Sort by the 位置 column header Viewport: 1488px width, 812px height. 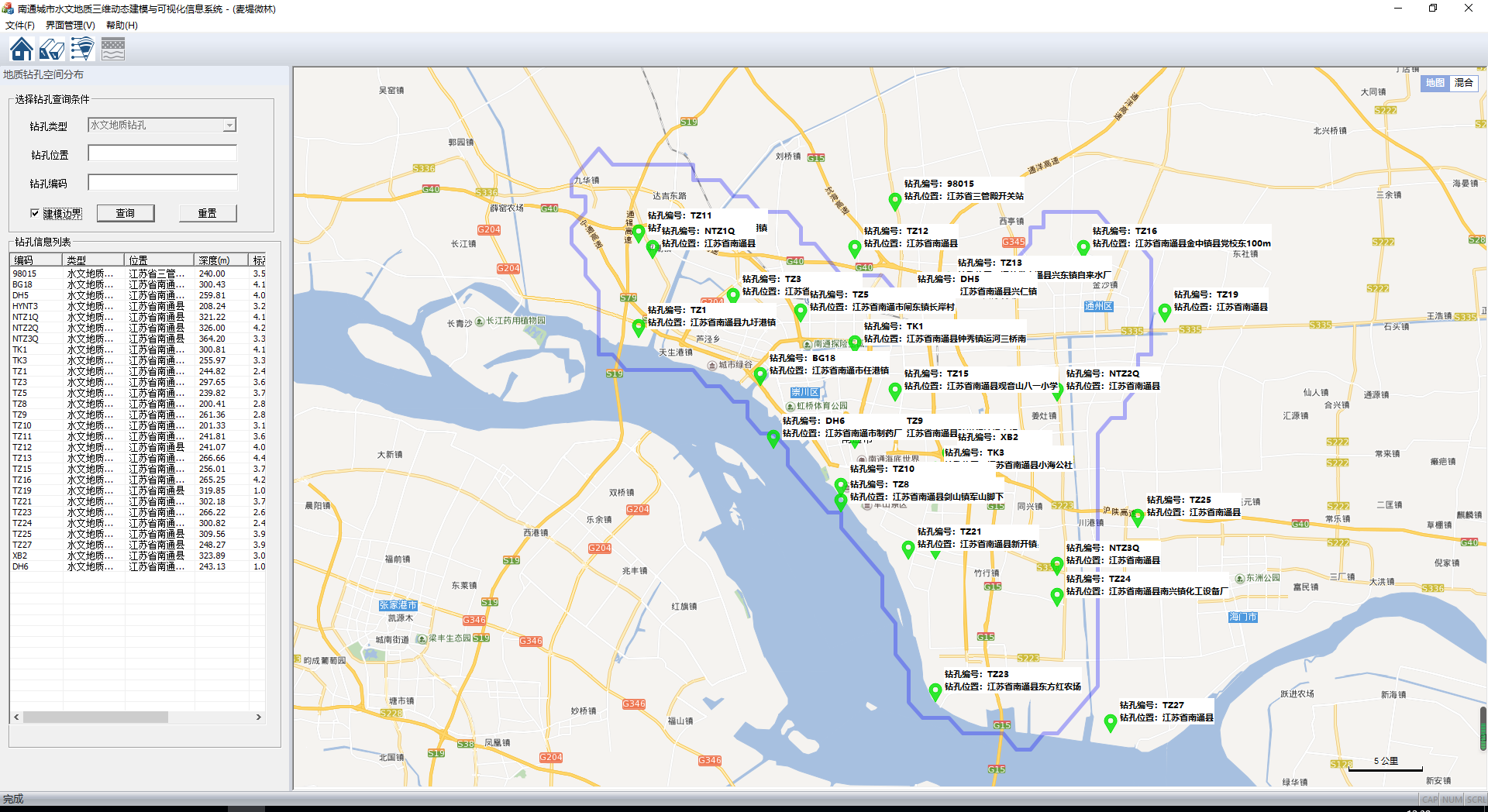coord(160,260)
